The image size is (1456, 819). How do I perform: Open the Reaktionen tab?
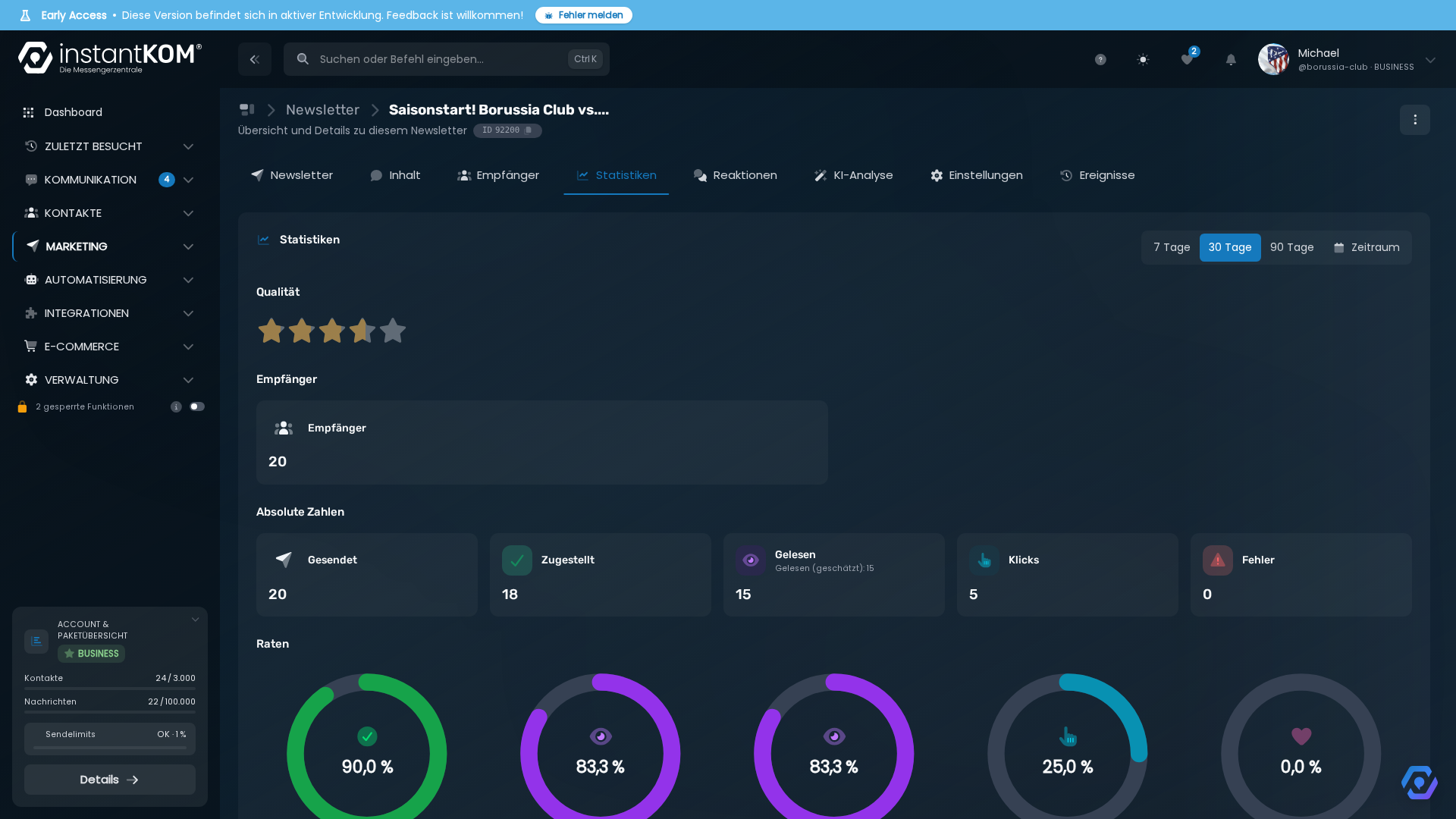tap(735, 175)
